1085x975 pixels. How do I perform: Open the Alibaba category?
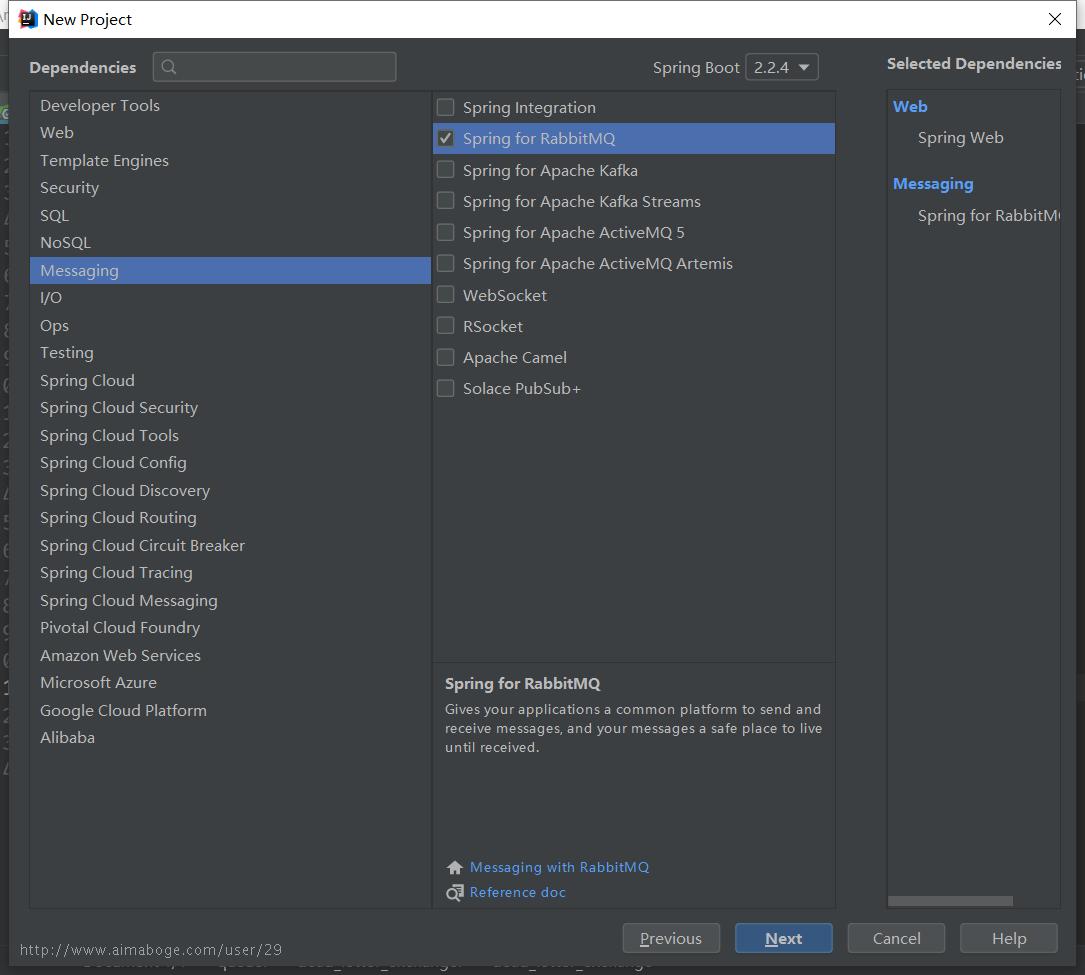click(x=230, y=738)
